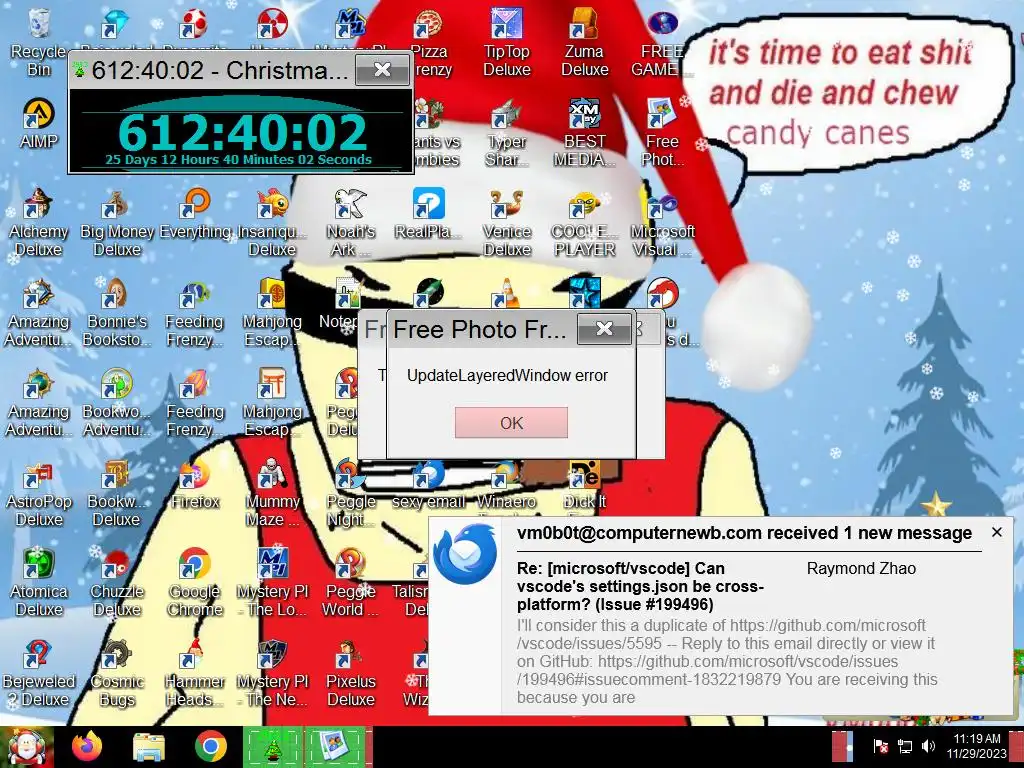Open the Noah's Ark desktop icon

click(x=351, y=223)
